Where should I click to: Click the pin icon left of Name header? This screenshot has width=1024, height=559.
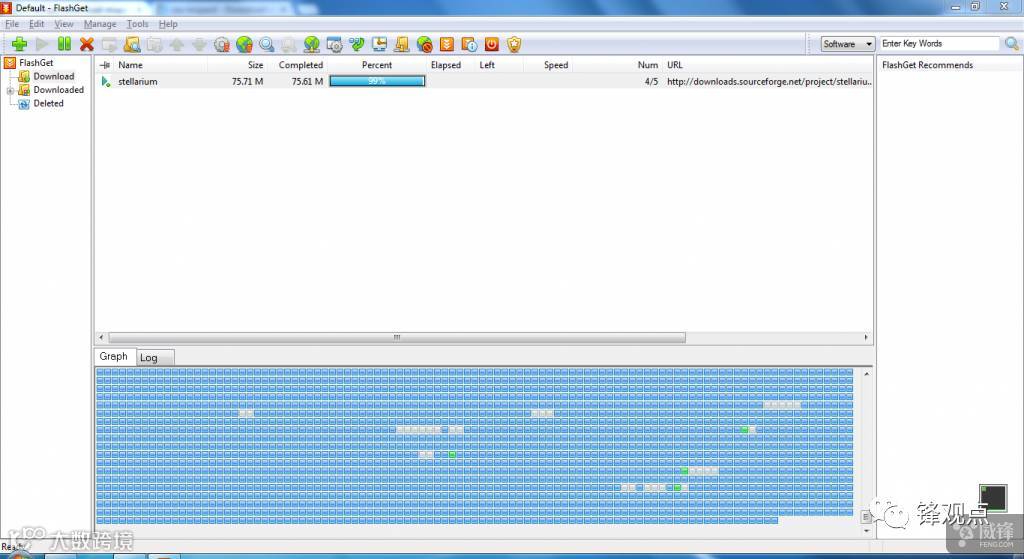[x=105, y=65]
